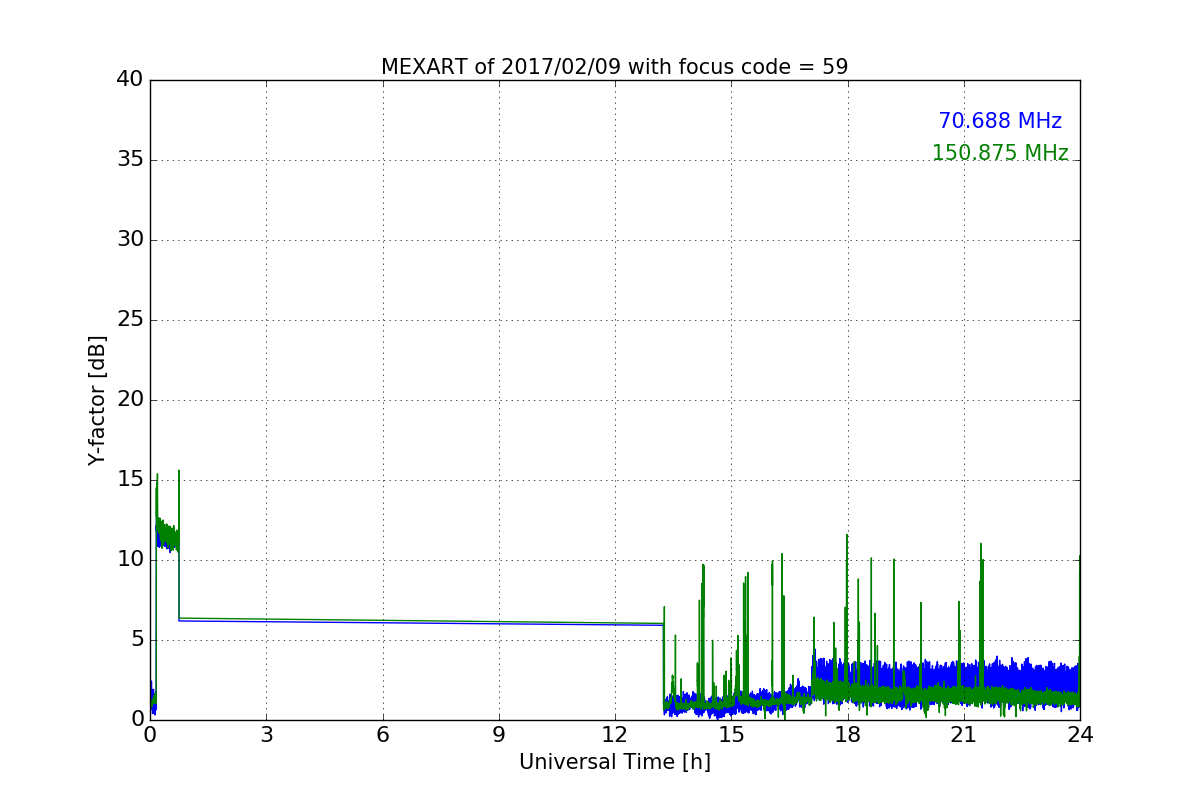Click the x-axis tick label 24
Screen dimensions: 1200x800
coord(1080,734)
